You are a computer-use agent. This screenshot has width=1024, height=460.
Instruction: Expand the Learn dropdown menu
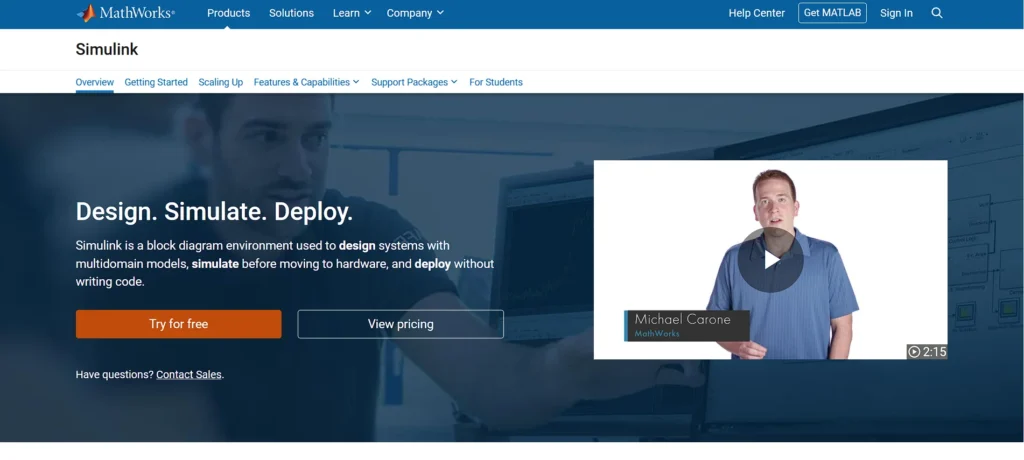tap(352, 13)
